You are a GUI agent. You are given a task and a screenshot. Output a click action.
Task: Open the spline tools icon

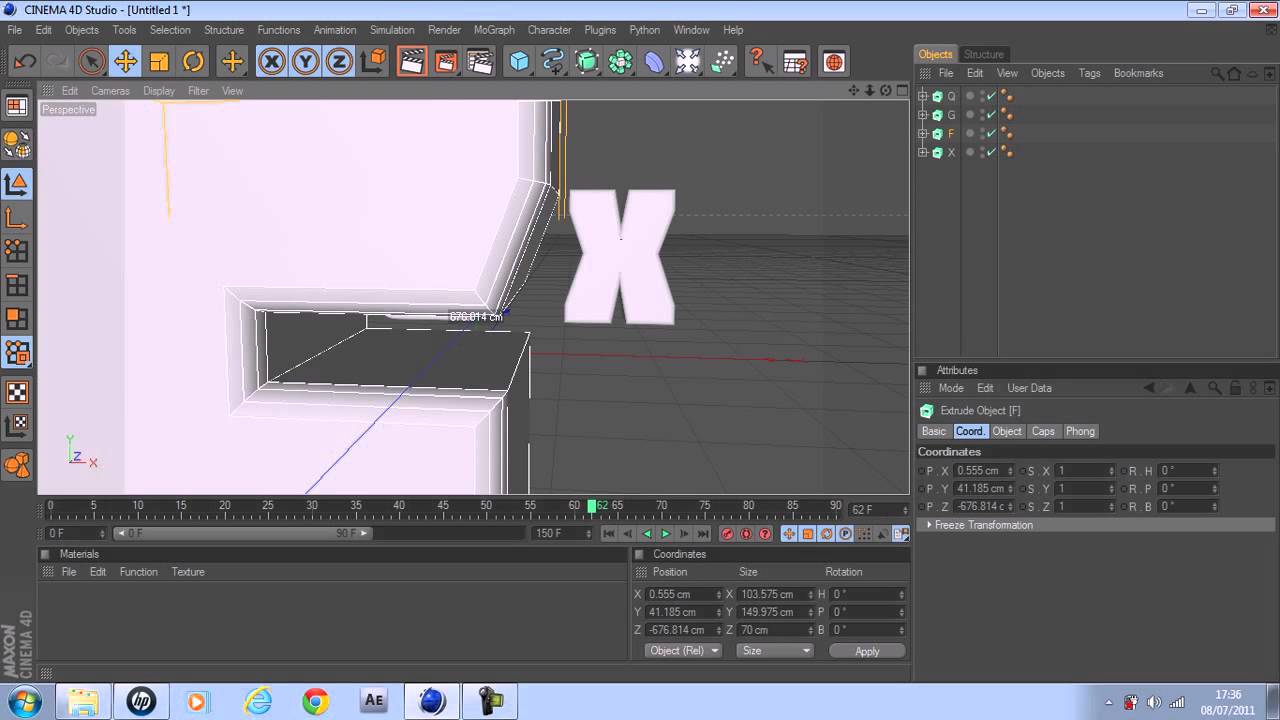pyautogui.click(x=553, y=62)
